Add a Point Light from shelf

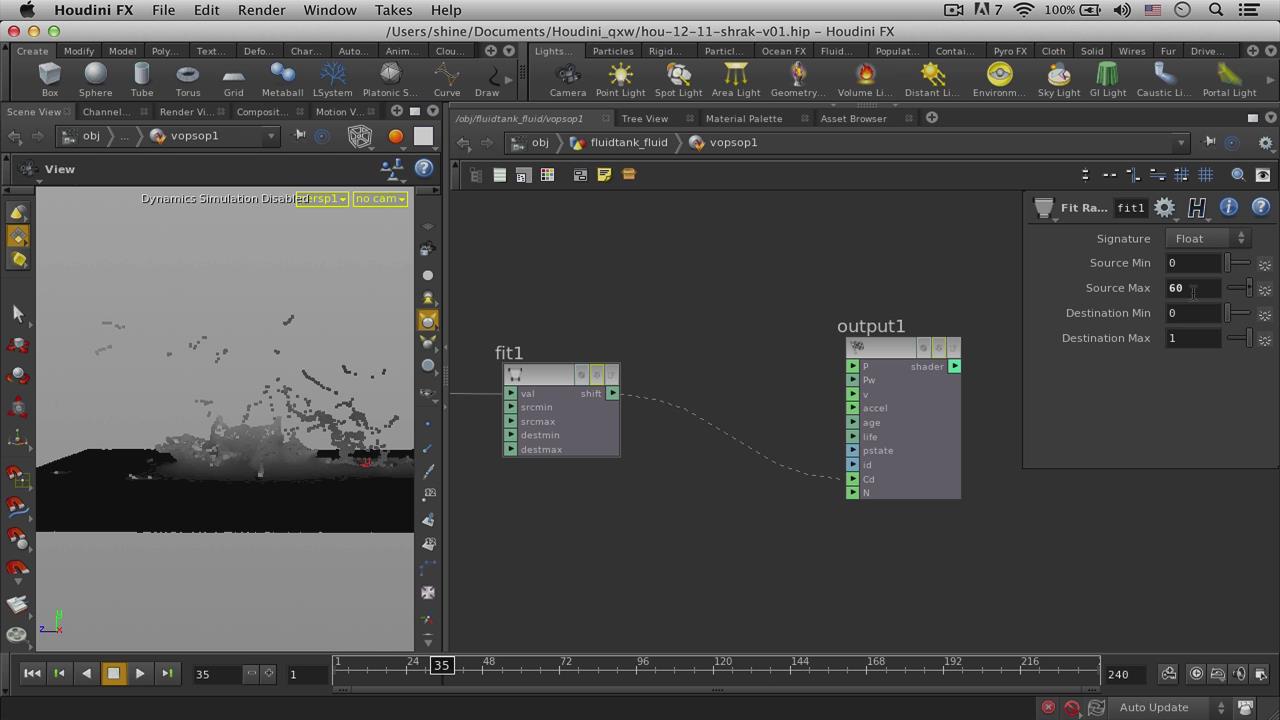[621, 79]
